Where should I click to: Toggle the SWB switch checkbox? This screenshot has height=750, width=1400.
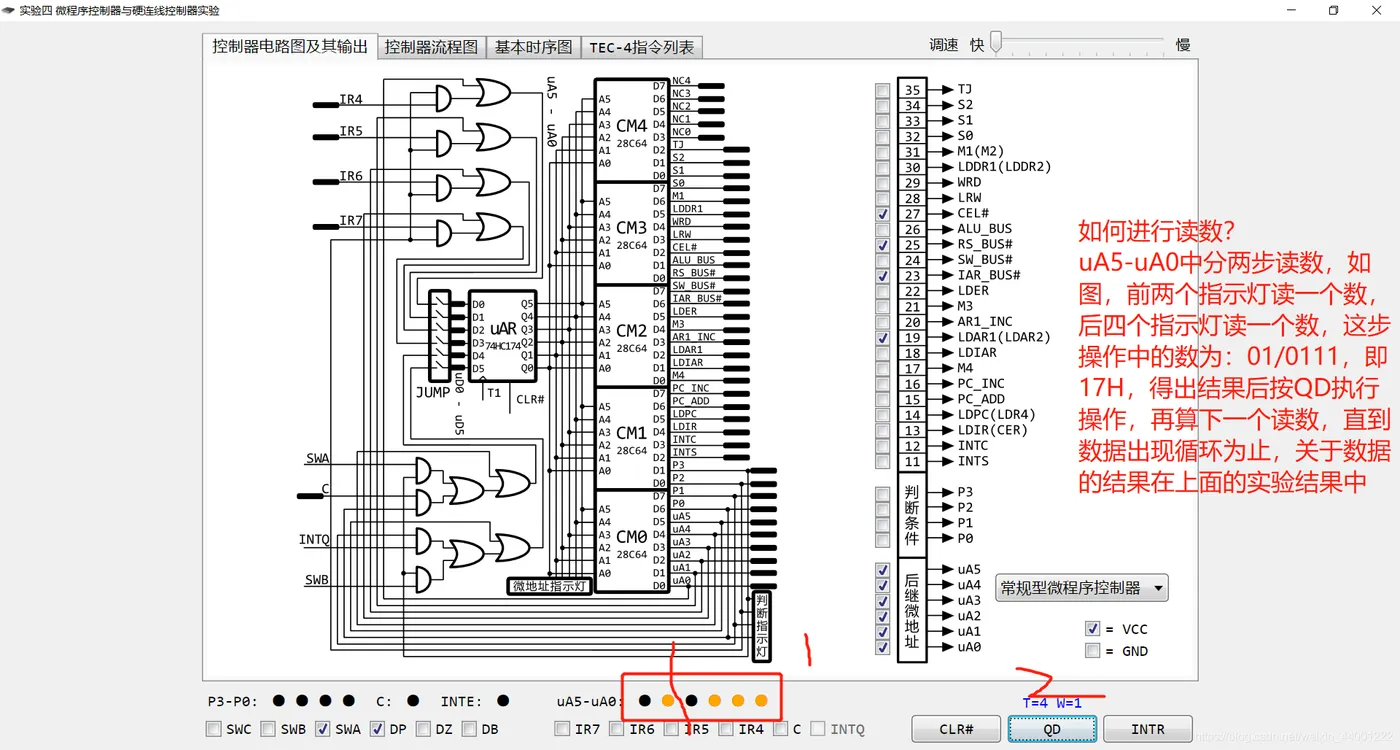pyautogui.click(x=268, y=729)
